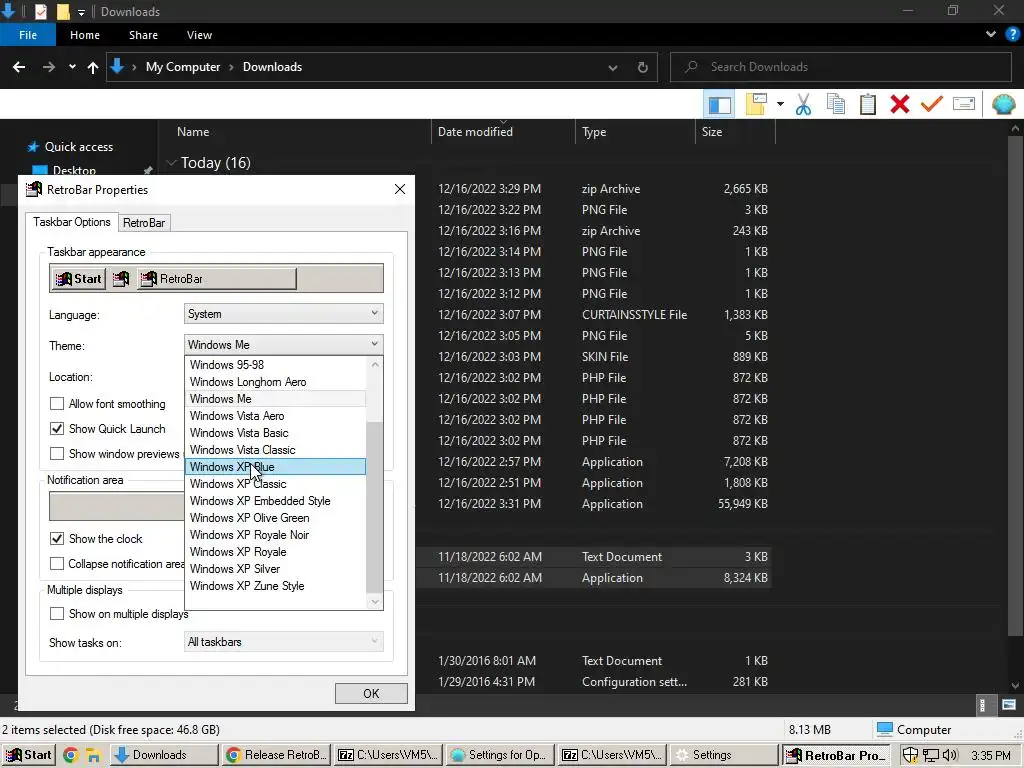Choose Windows XP Blue theme
1024x768 pixels.
click(x=276, y=466)
